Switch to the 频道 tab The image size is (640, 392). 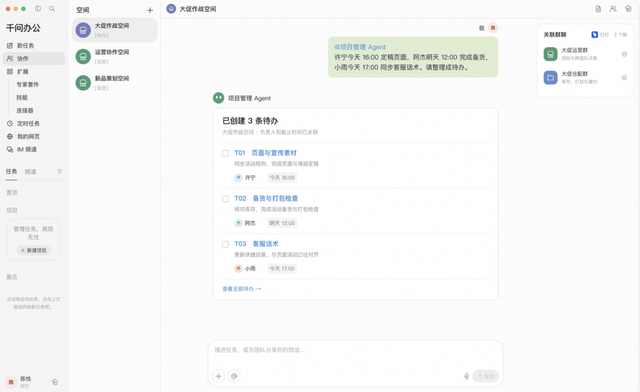tap(31, 172)
